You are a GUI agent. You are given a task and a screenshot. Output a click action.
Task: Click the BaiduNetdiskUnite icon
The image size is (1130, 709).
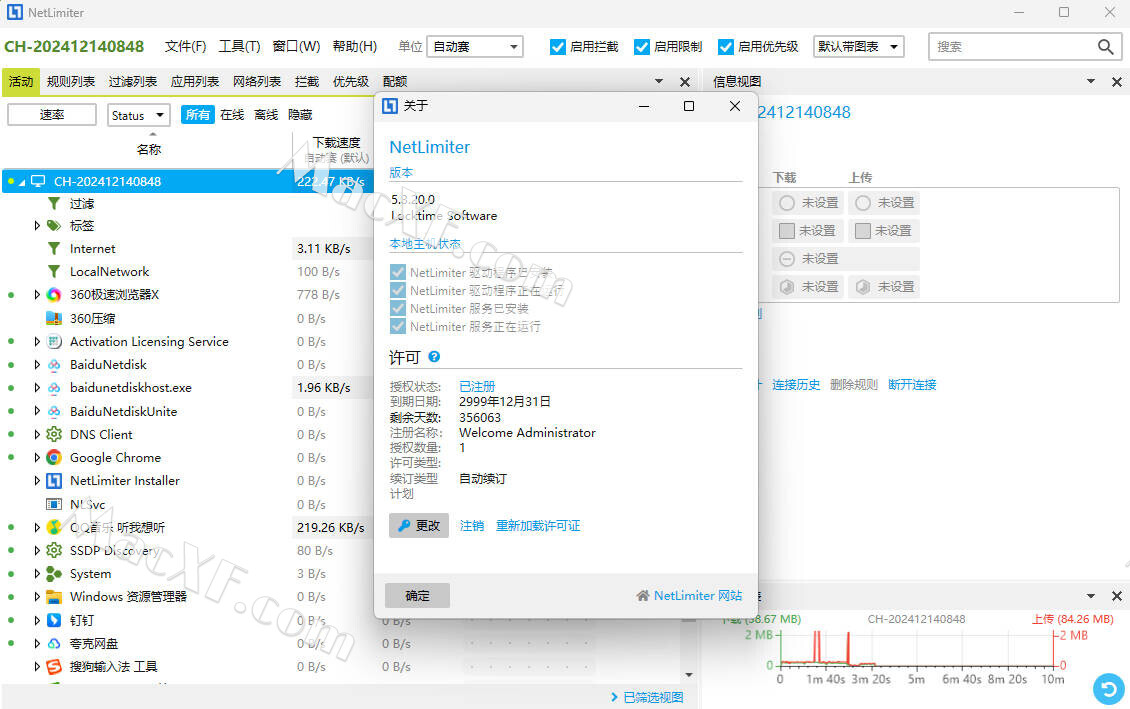54,411
